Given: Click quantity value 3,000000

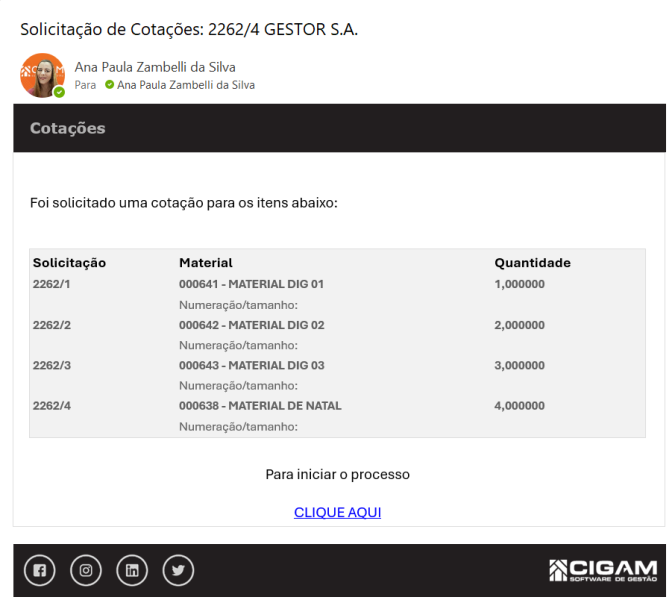Looking at the screenshot, I should tap(519, 365).
